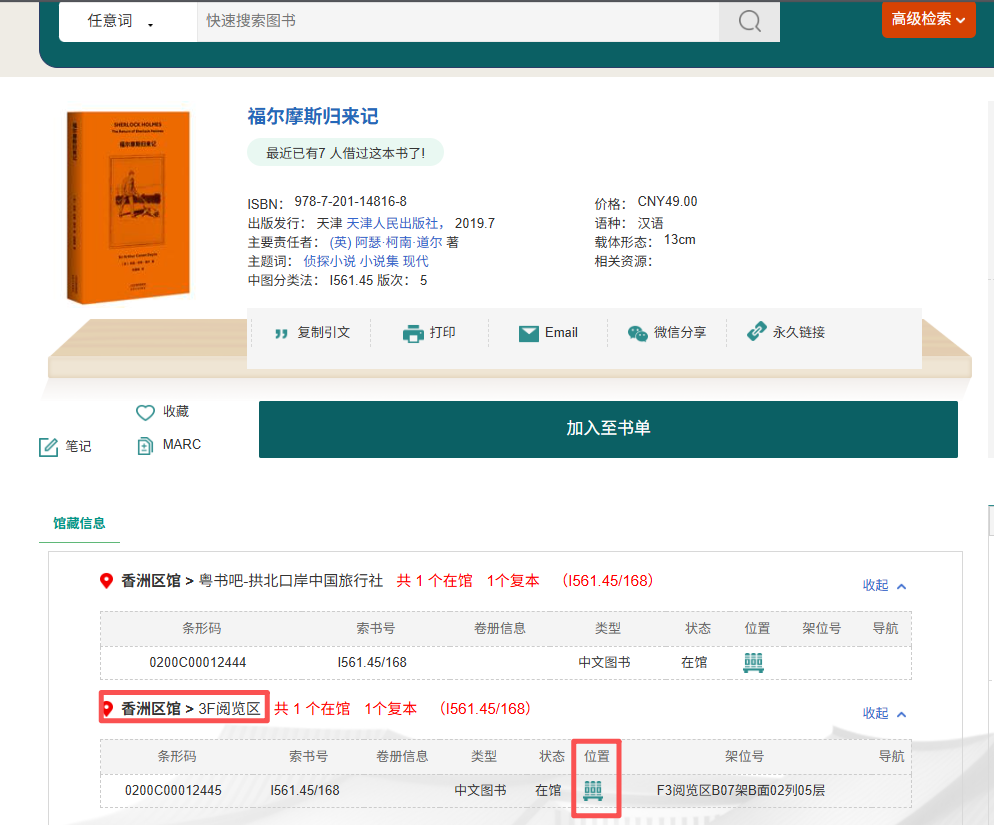Click the 加入至书单 button

(608, 429)
